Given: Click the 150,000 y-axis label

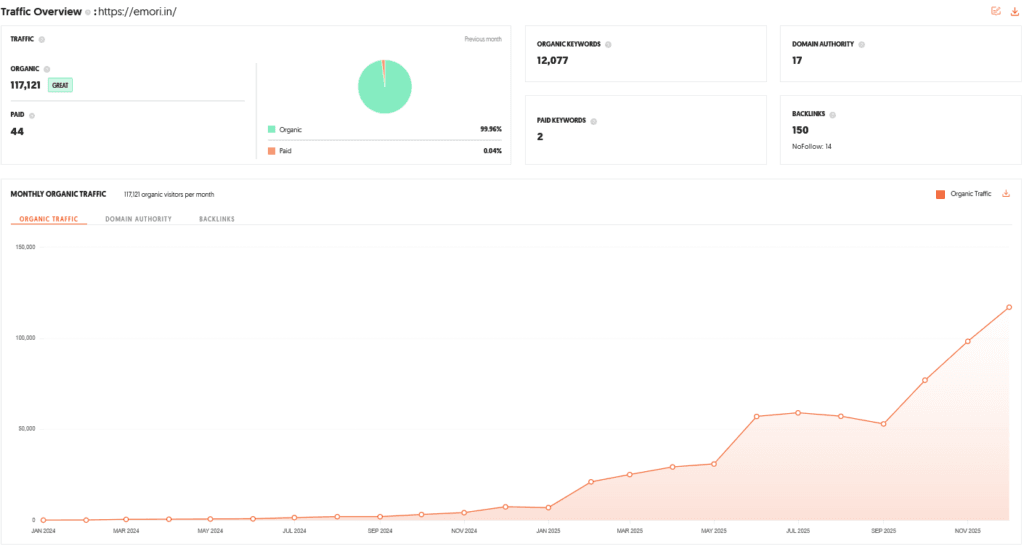Looking at the screenshot, I should click(x=25, y=247).
